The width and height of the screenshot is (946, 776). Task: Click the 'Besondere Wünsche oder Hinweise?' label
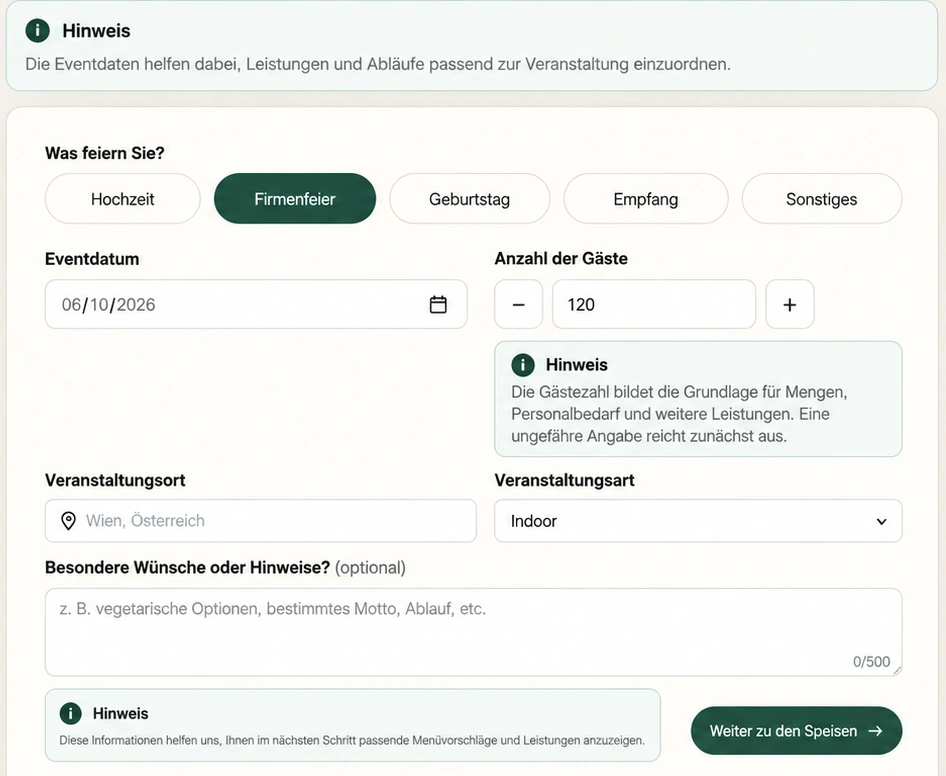point(188,568)
